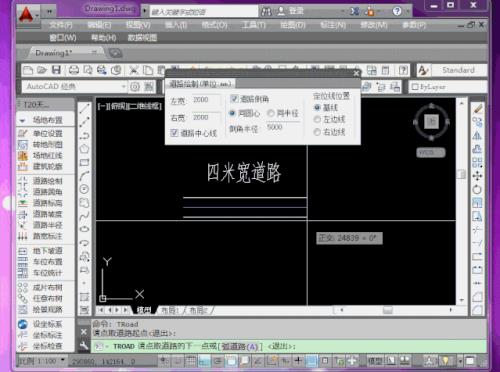Open command line wrench settings

pos(84,346)
